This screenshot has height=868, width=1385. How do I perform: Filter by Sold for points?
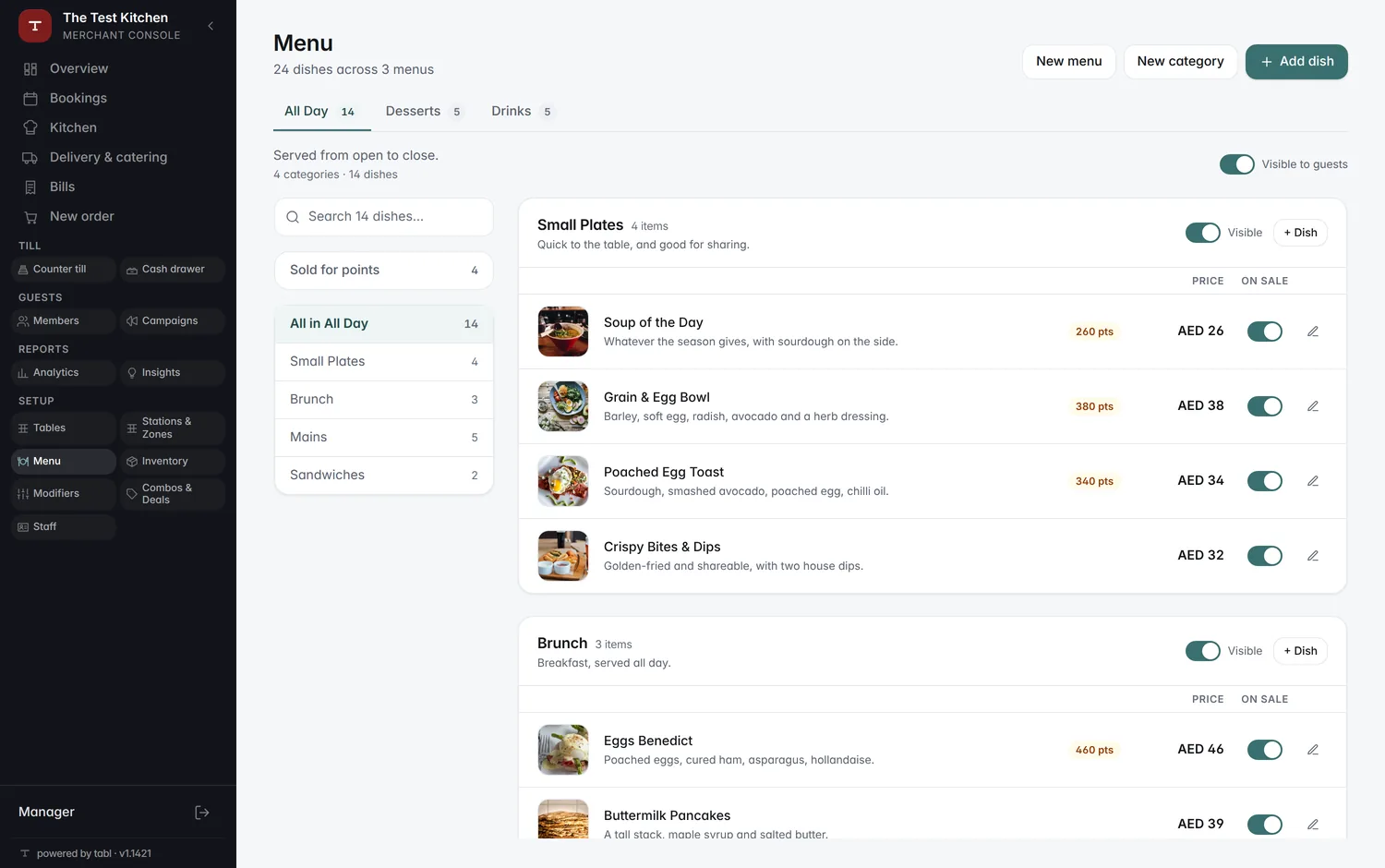point(384,271)
